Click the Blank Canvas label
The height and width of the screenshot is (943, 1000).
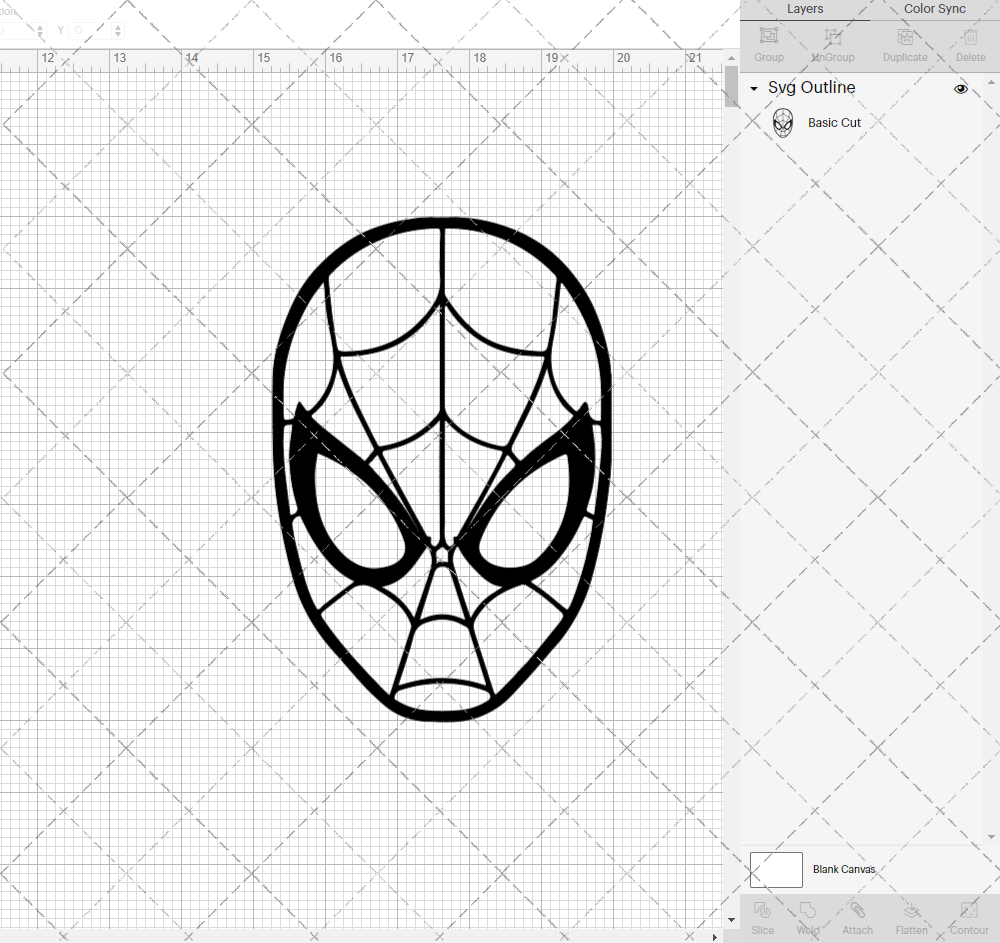[x=844, y=869]
